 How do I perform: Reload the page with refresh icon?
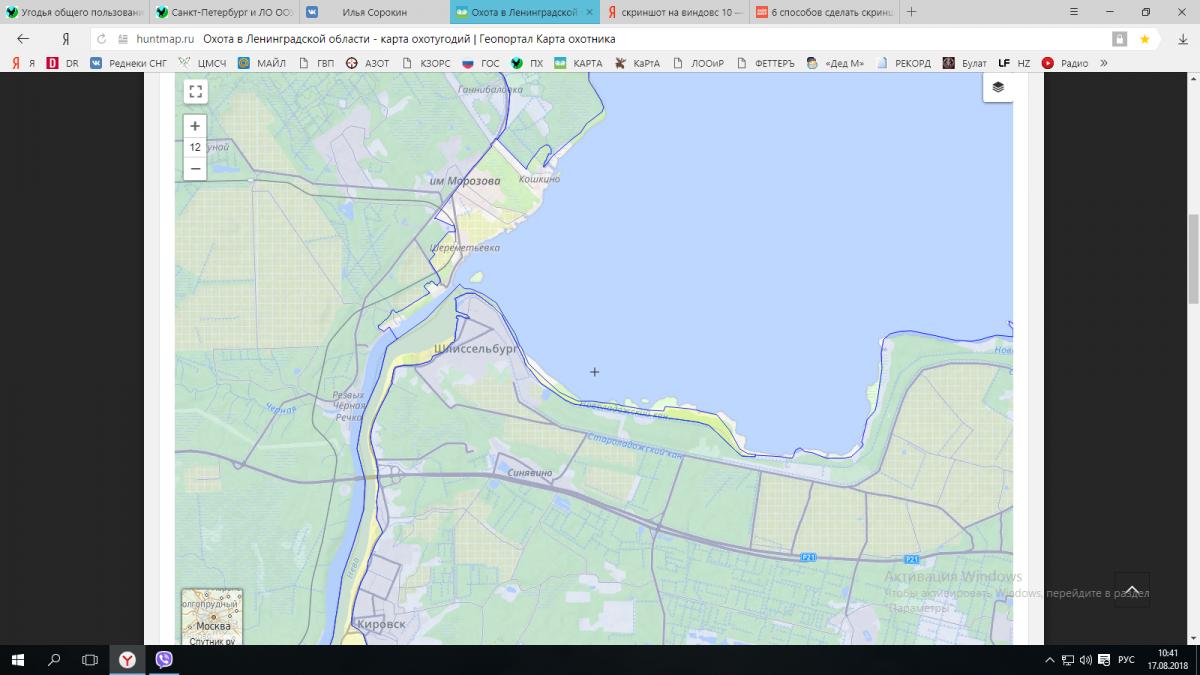pyautogui.click(x=101, y=39)
